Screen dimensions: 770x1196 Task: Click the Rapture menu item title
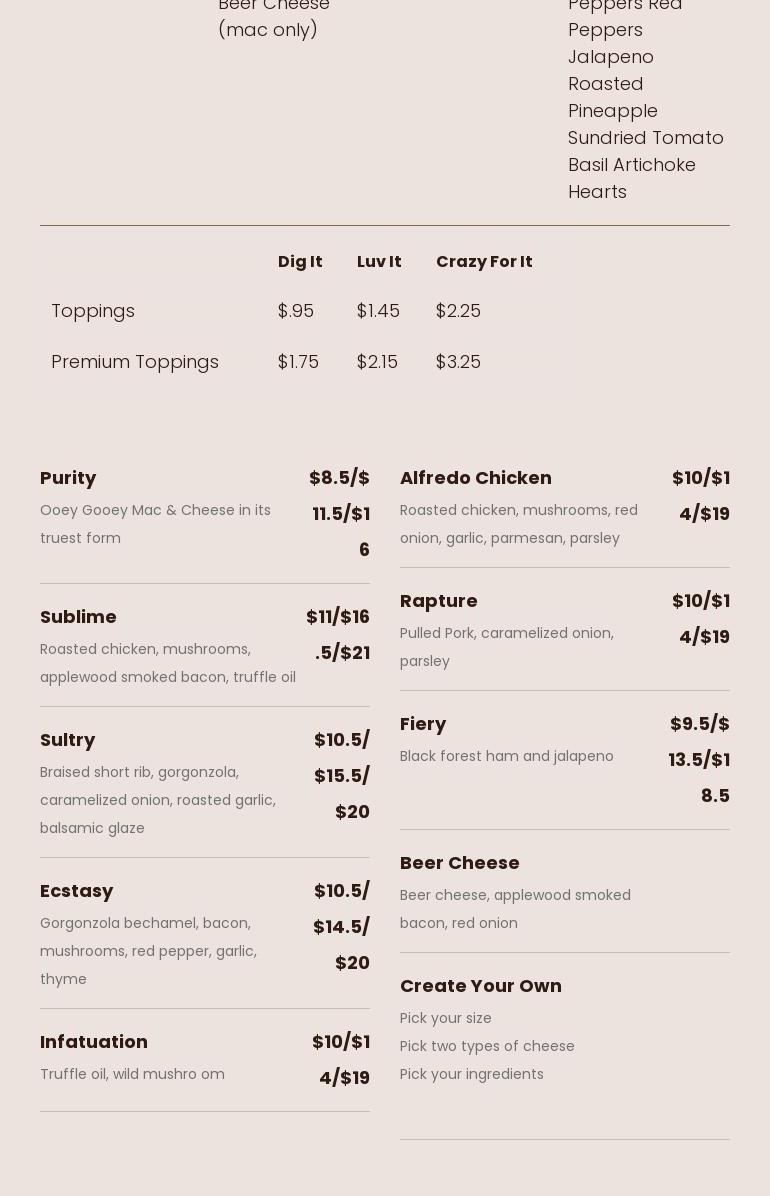(x=438, y=601)
